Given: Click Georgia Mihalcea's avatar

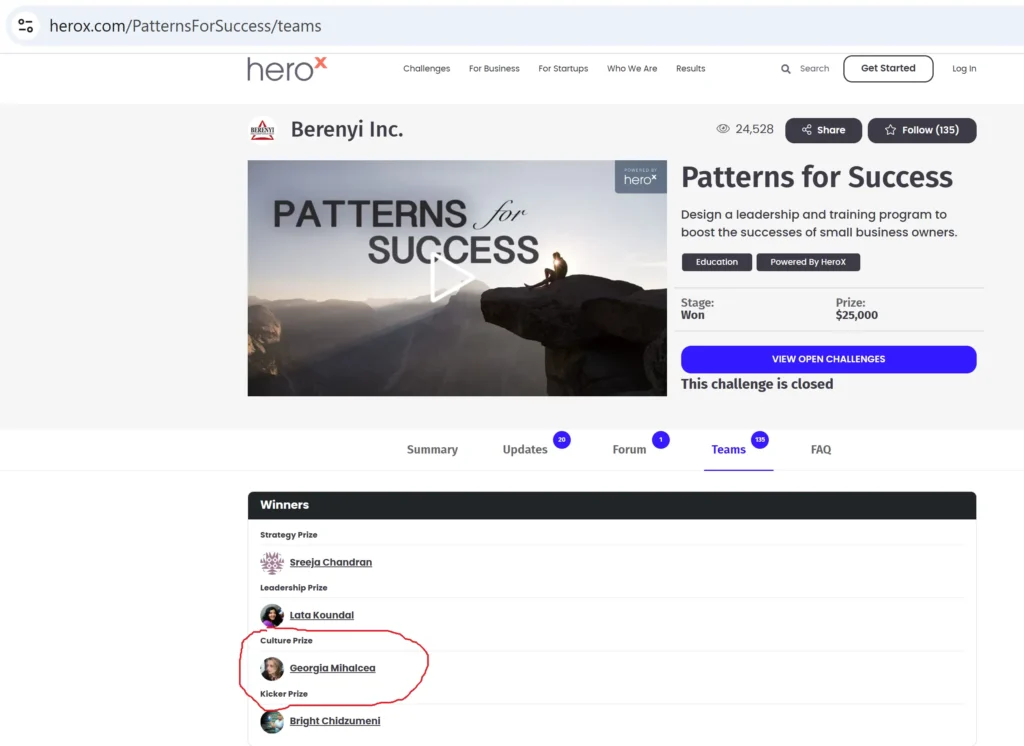Looking at the screenshot, I should click(x=272, y=668).
